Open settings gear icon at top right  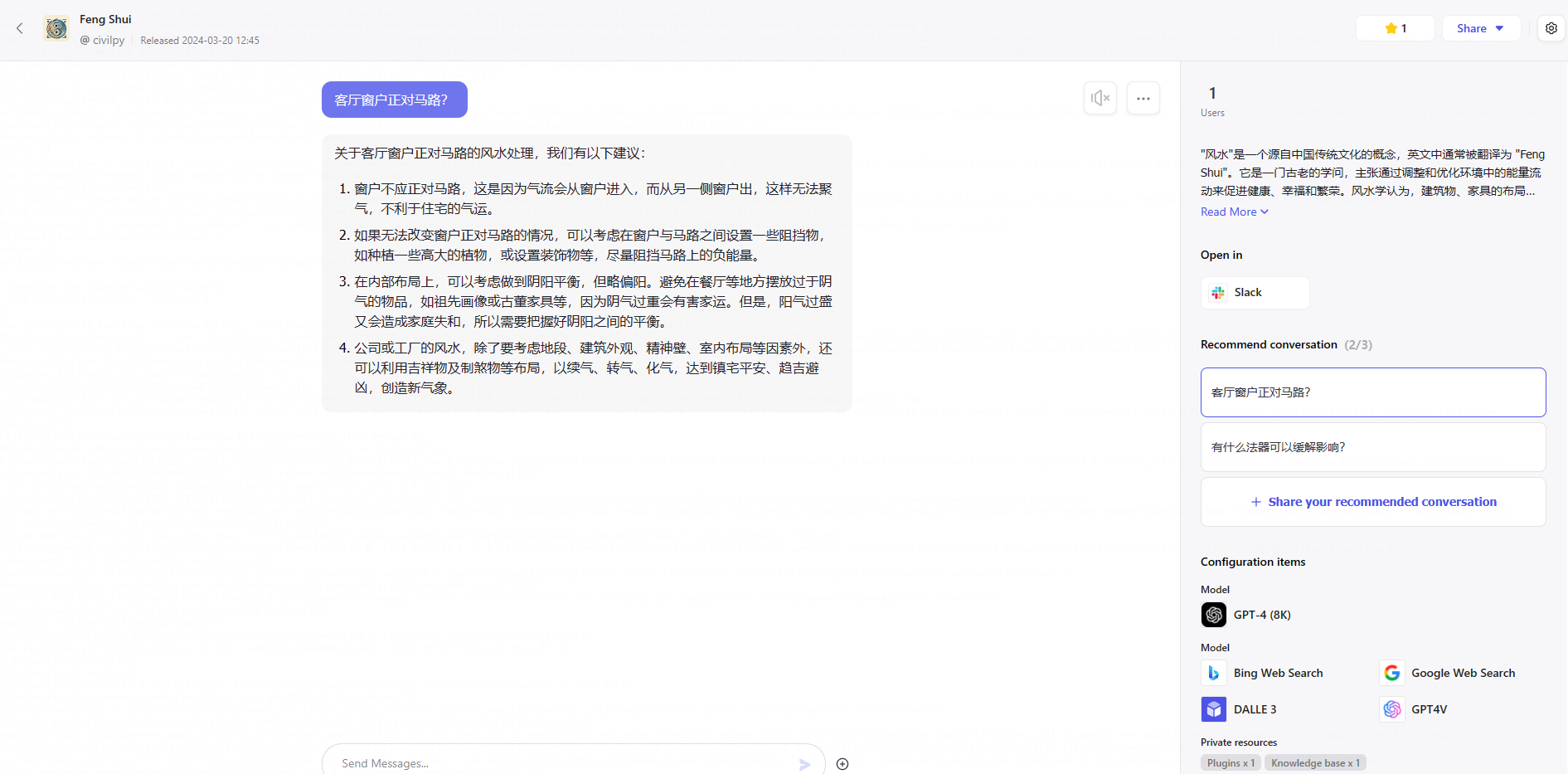1551,28
